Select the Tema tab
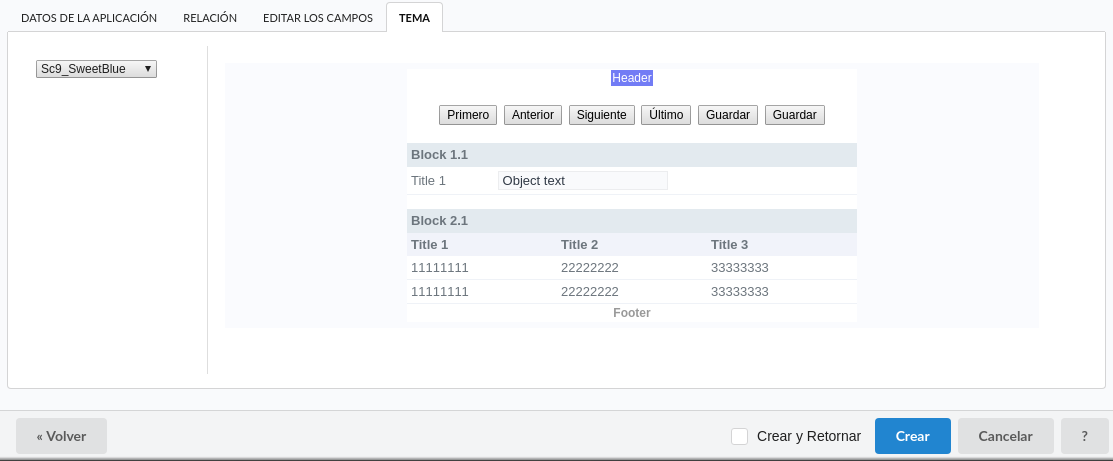This screenshot has height=461, width=1113. (414, 18)
